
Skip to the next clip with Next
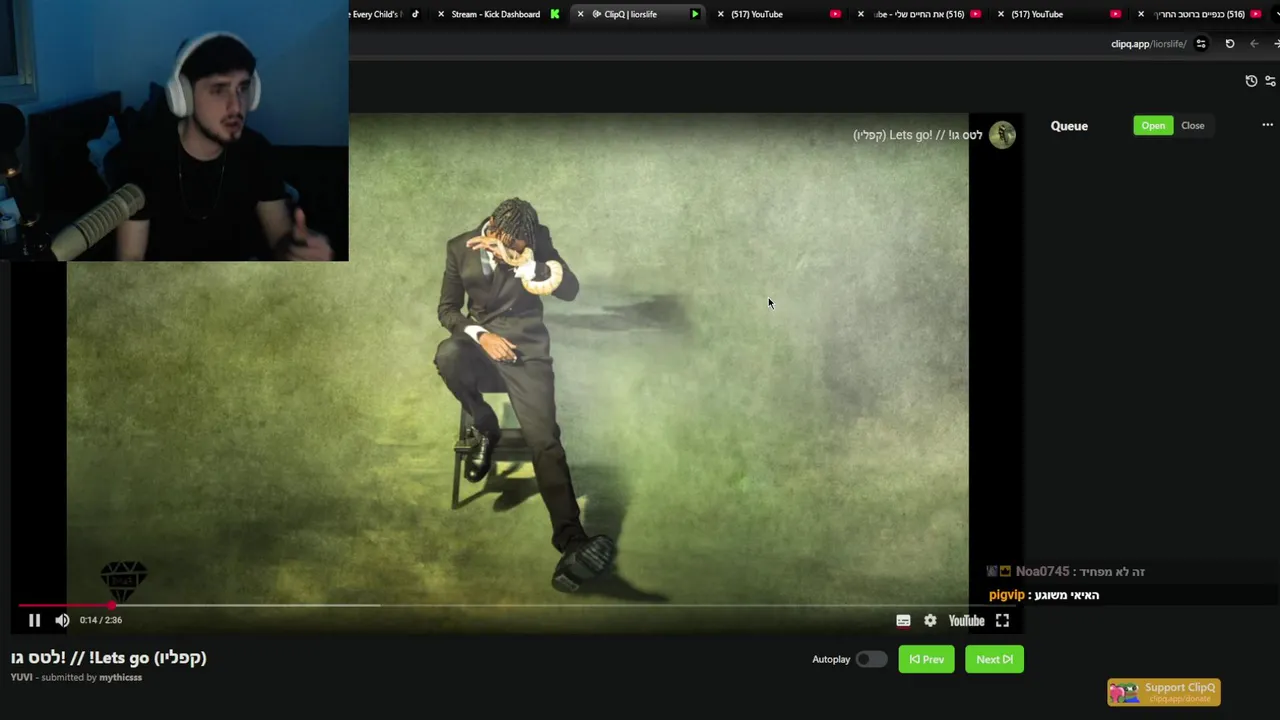coord(994,659)
